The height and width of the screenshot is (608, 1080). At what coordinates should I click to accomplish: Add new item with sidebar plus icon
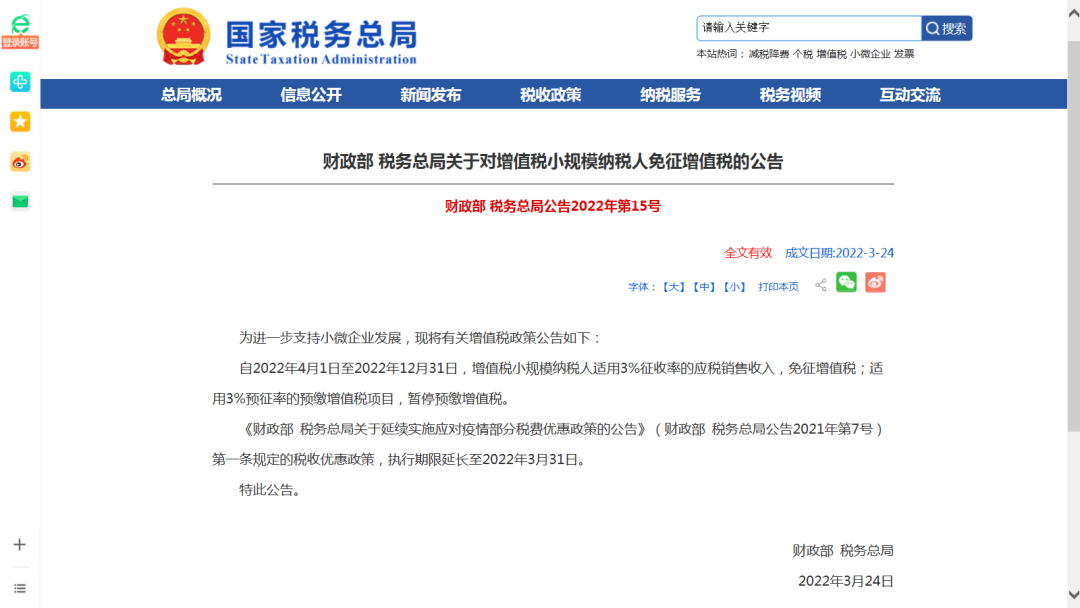(x=19, y=545)
